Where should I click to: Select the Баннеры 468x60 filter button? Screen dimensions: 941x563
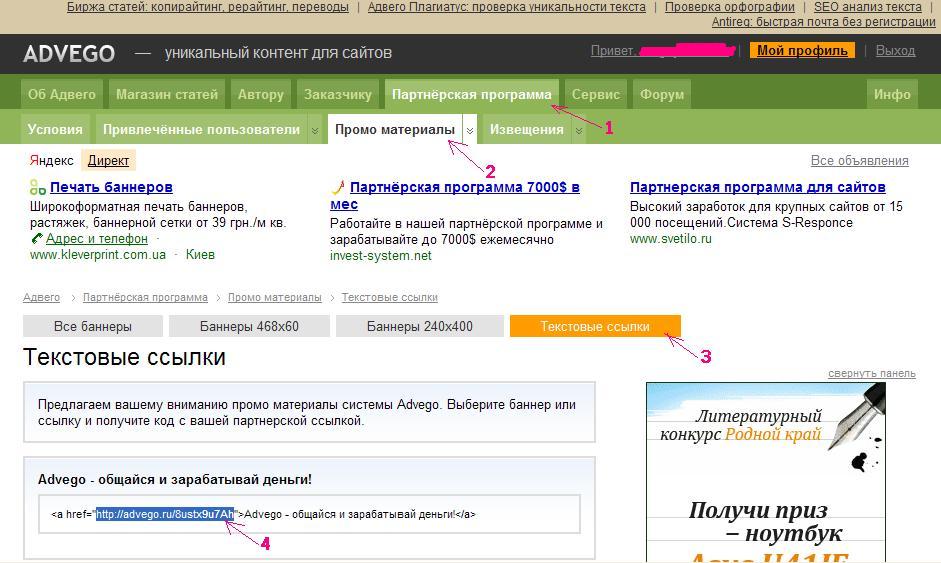point(249,327)
